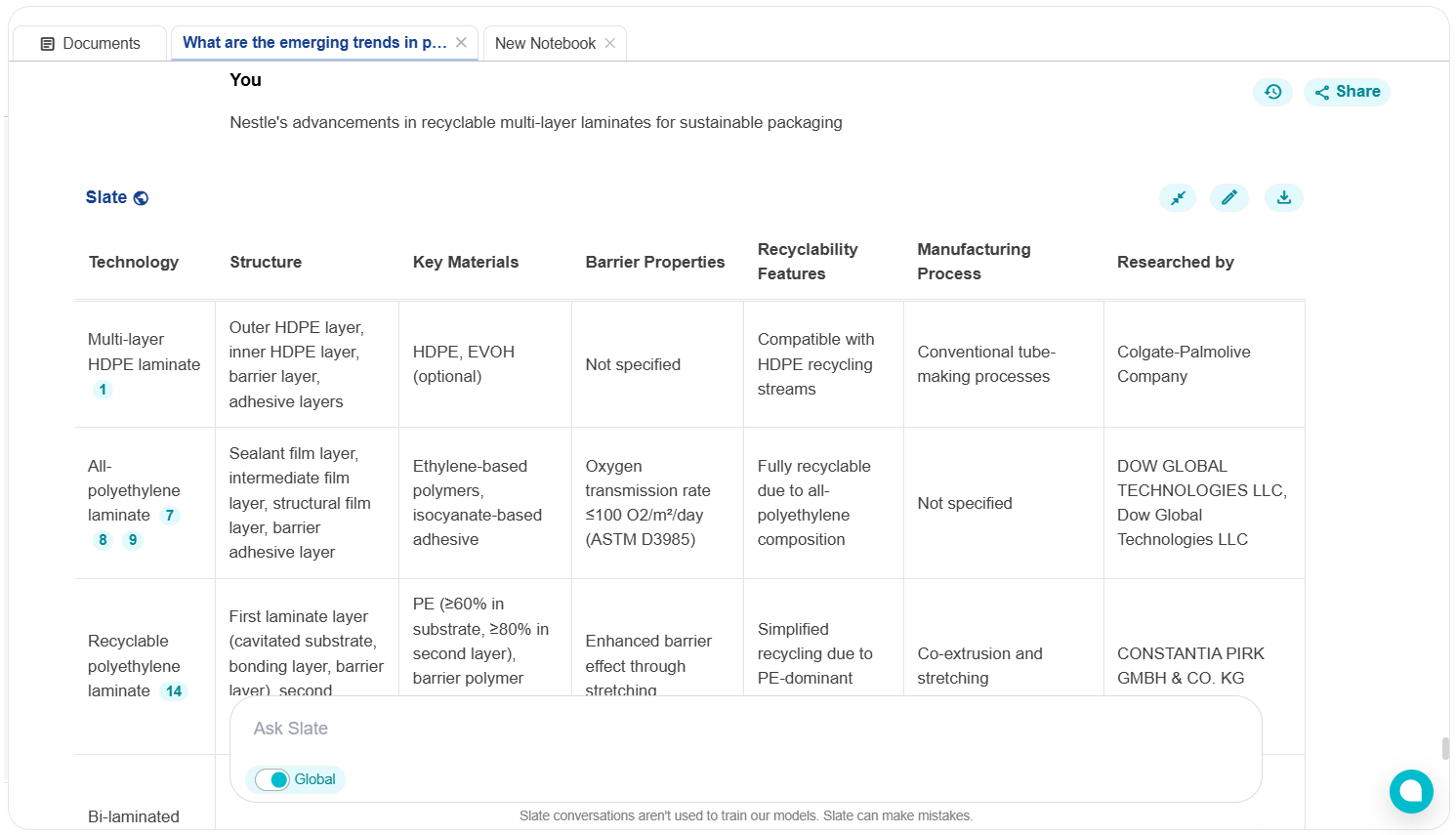1456x835 pixels.
Task: Open citation 7 for All-polyethylene laminate
Action: pyautogui.click(x=170, y=516)
